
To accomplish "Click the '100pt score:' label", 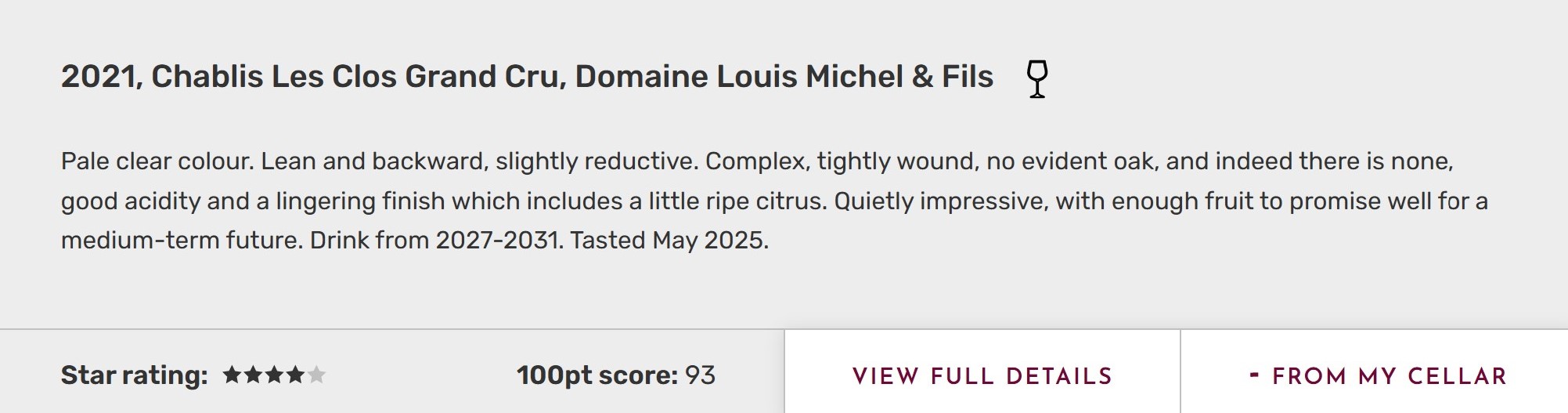I will click(x=597, y=375).
